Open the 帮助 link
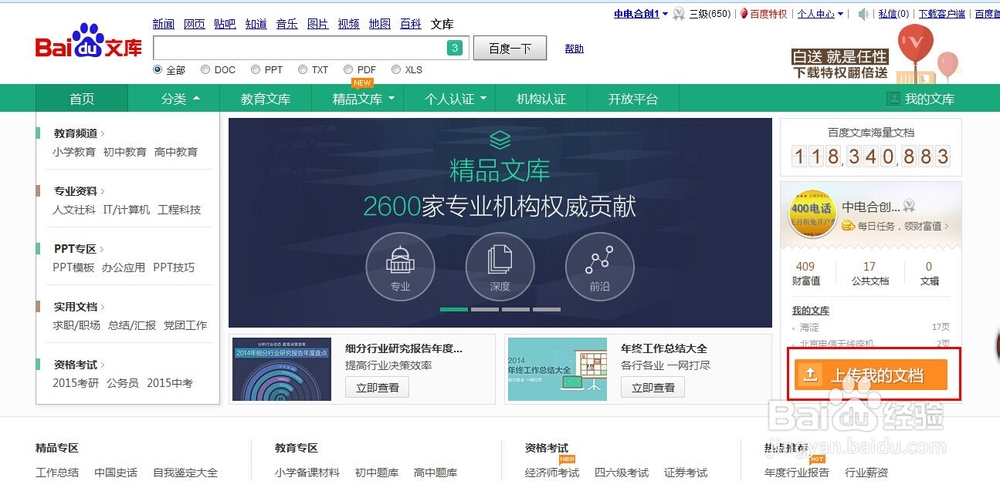 pos(574,48)
